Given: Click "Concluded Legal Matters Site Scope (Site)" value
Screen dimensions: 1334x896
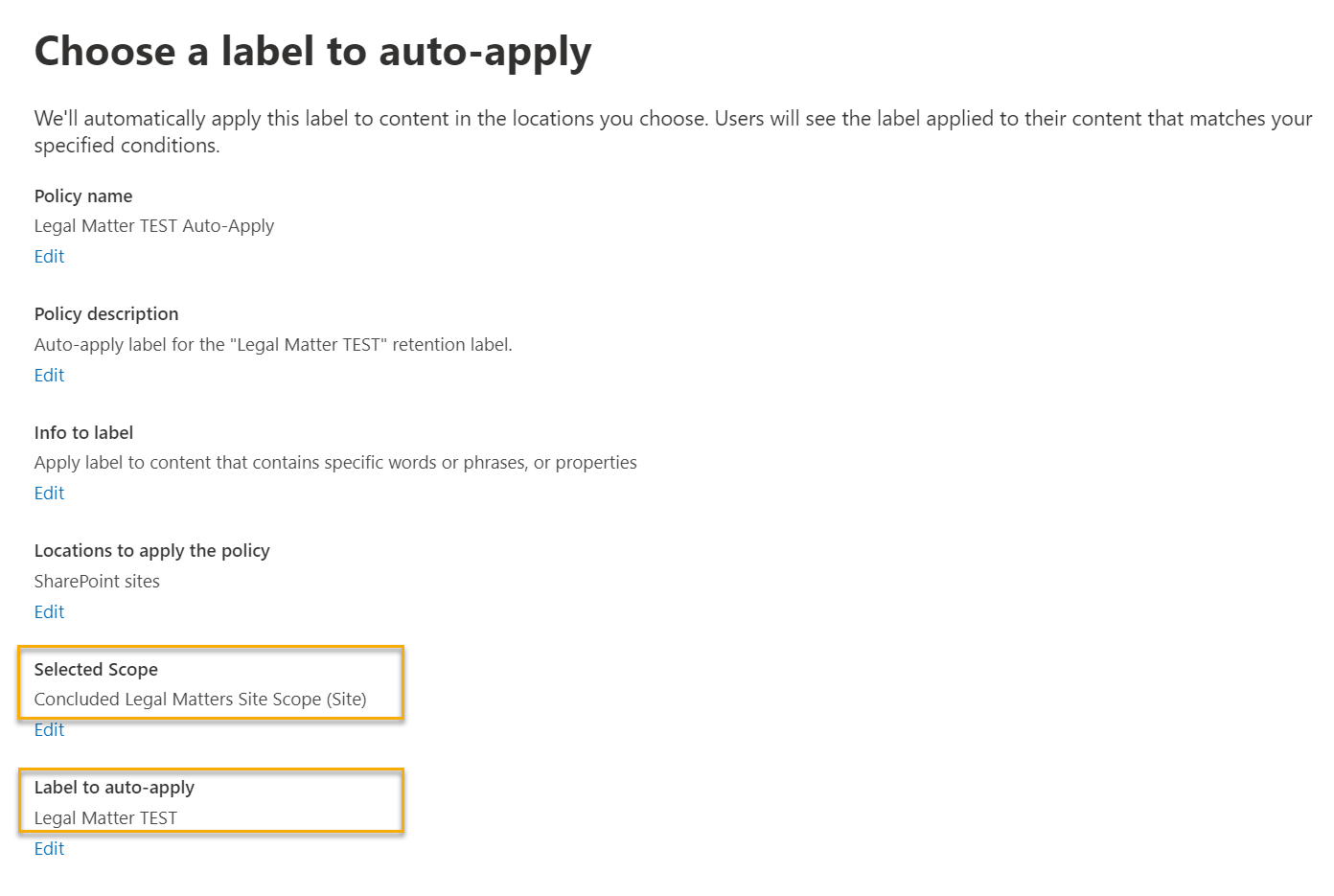Looking at the screenshot, I should pyautogui.click(x=200, y=700).
